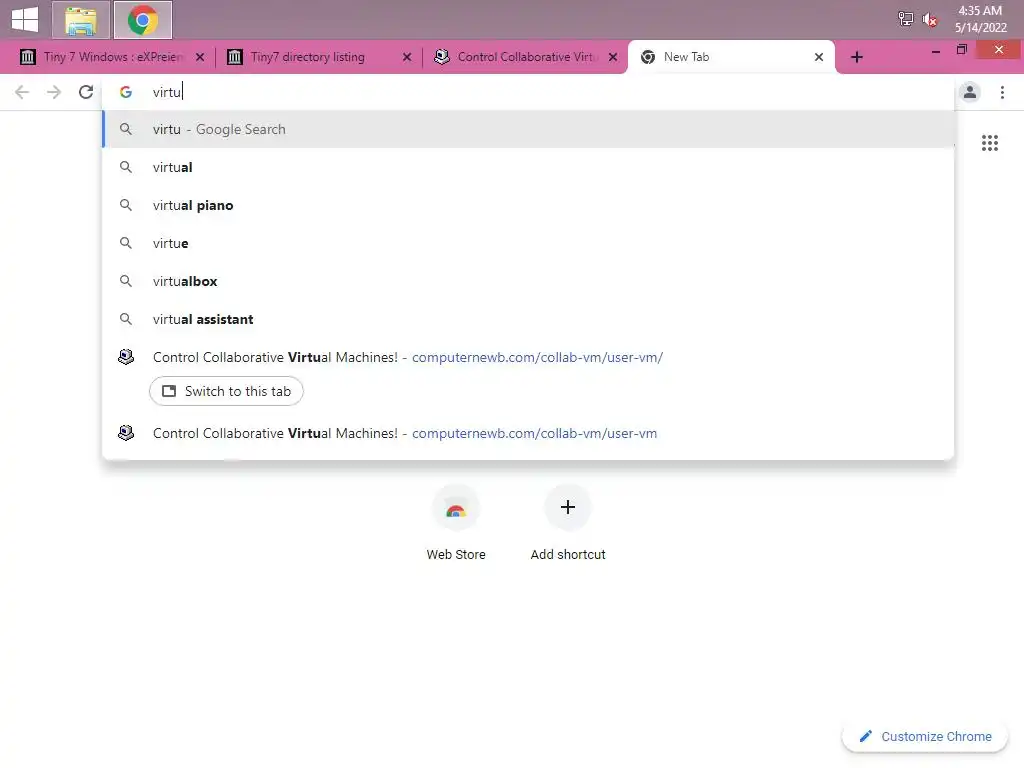Screen dimensions: 1024x768
Task: Click the Switch to this tab button
Action: pos(226,391)
